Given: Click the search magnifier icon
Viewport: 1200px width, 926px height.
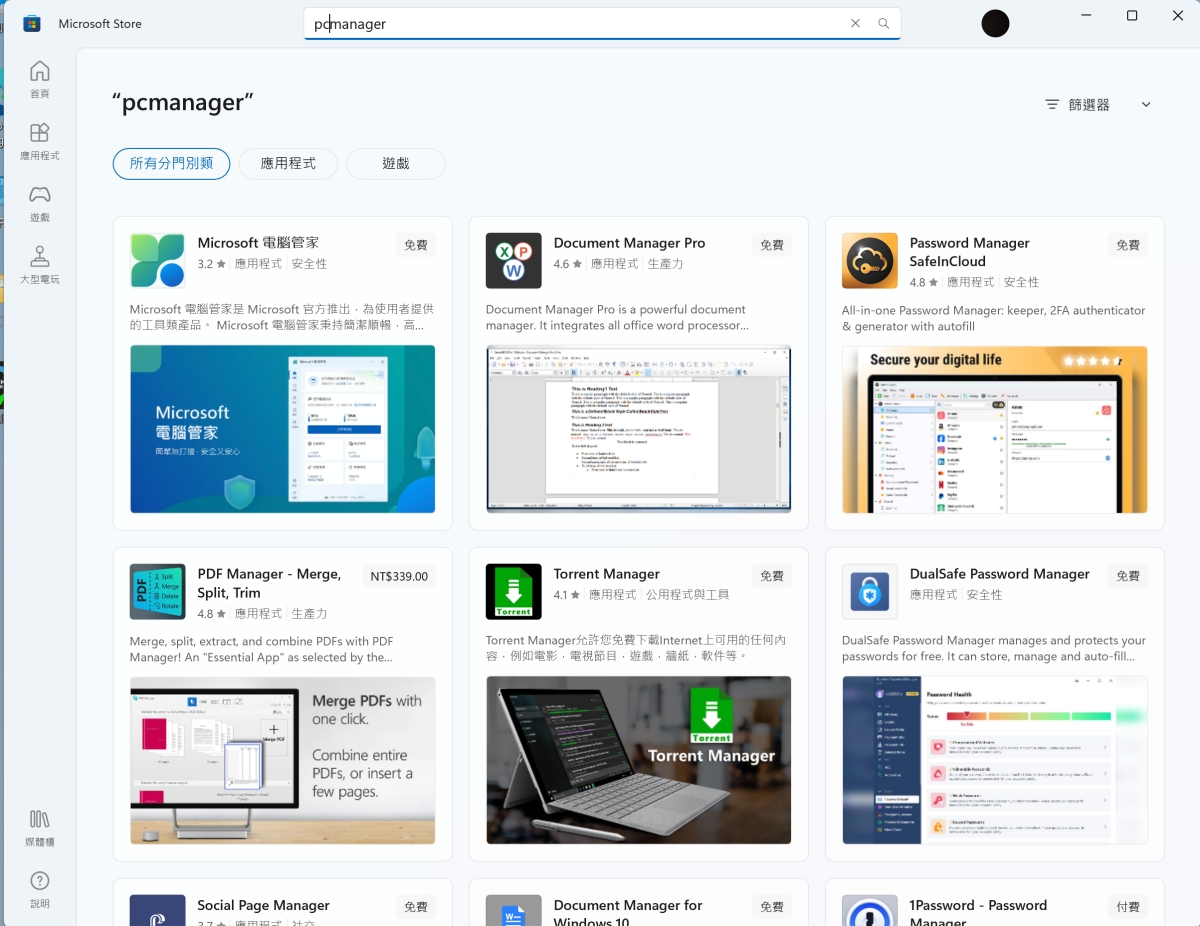Looking at the screenshot, I should [x=883, y=24].
